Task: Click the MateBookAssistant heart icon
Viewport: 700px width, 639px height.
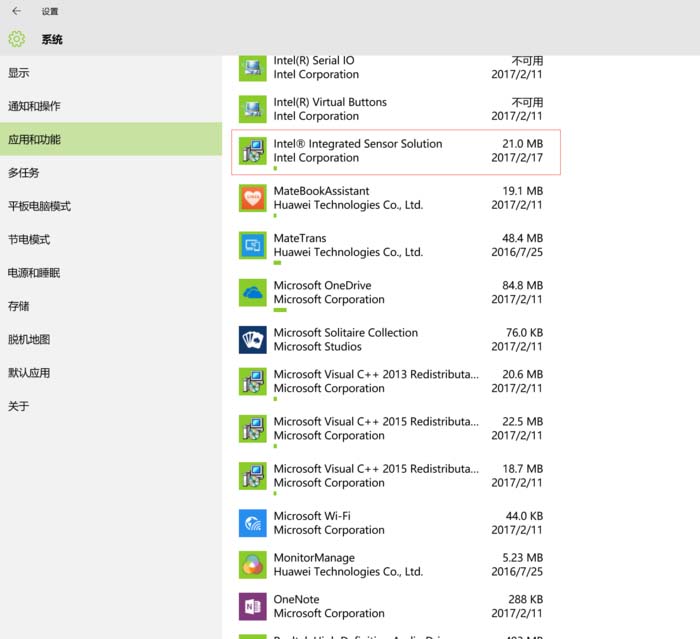Action: [x=253, y=198]
